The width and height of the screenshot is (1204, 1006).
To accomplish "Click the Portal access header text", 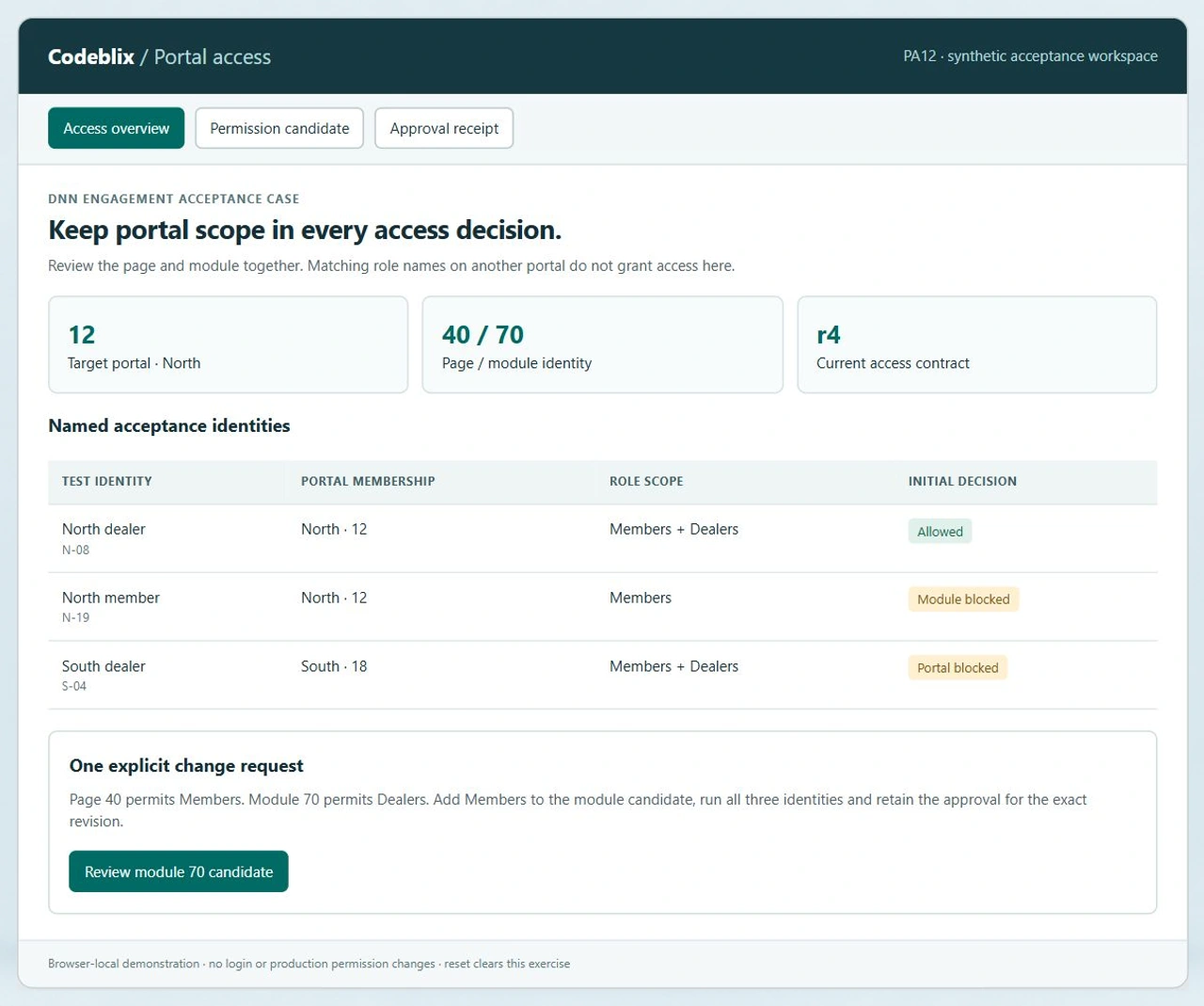I will tap(213, 56).
